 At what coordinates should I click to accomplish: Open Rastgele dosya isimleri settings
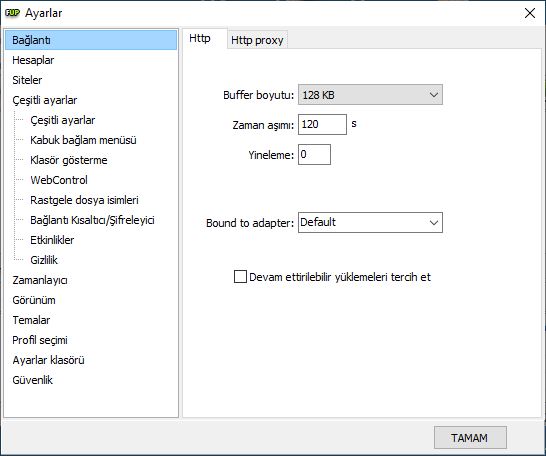84,200
